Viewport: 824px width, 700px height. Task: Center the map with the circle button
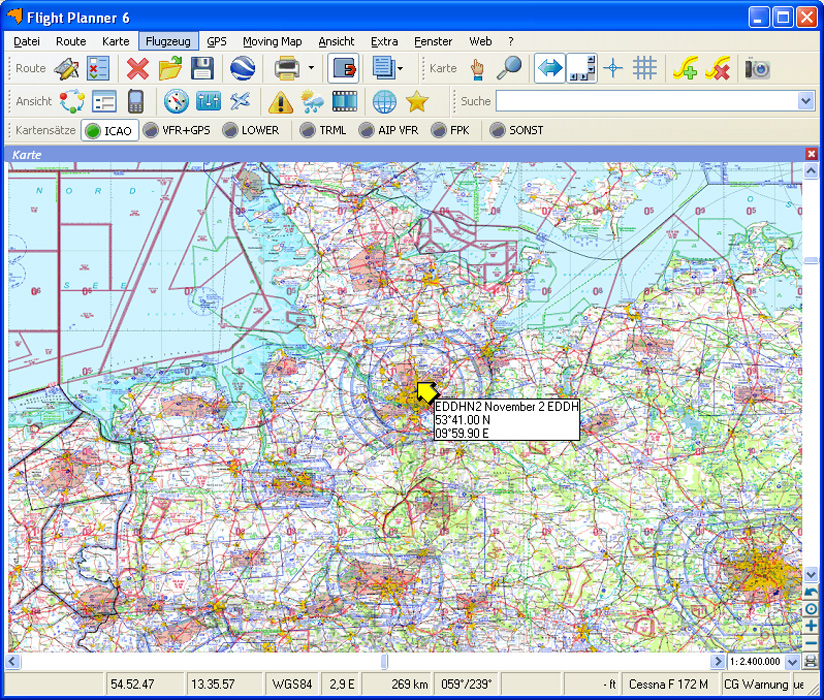[811, 610]
